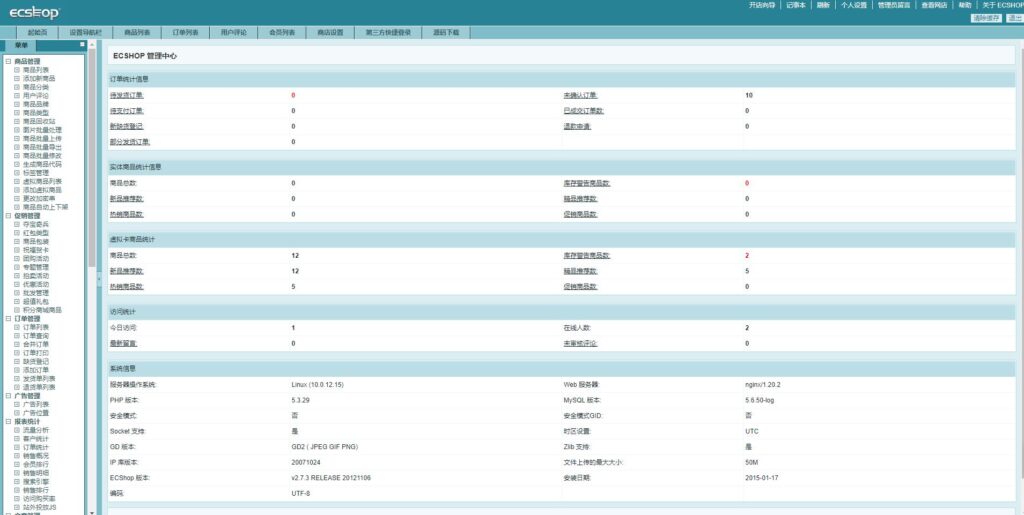
Task: Click the sidebar collapse divider handle
Action: point(98,280)
